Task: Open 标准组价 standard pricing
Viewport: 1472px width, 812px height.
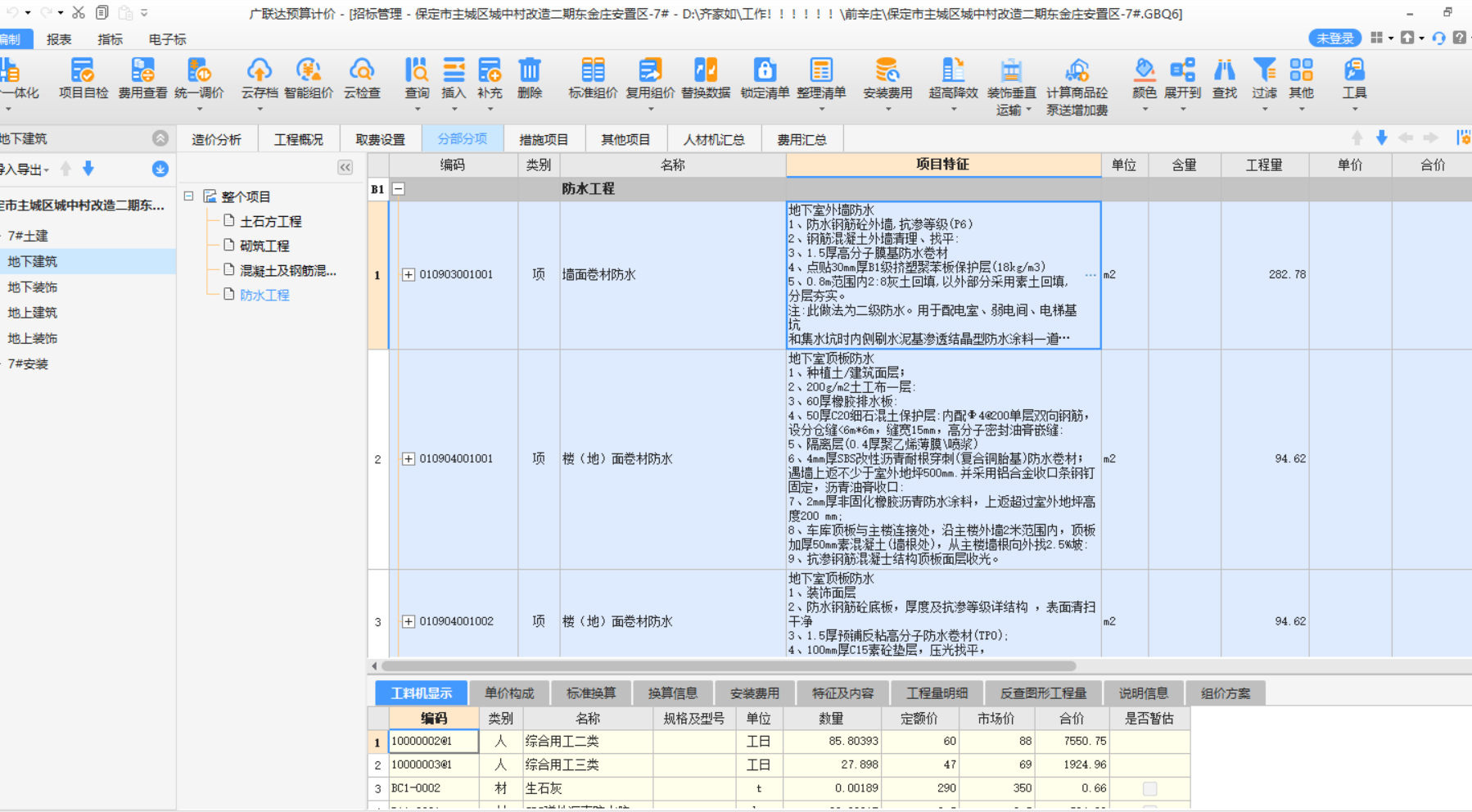Action: point(593,79)
